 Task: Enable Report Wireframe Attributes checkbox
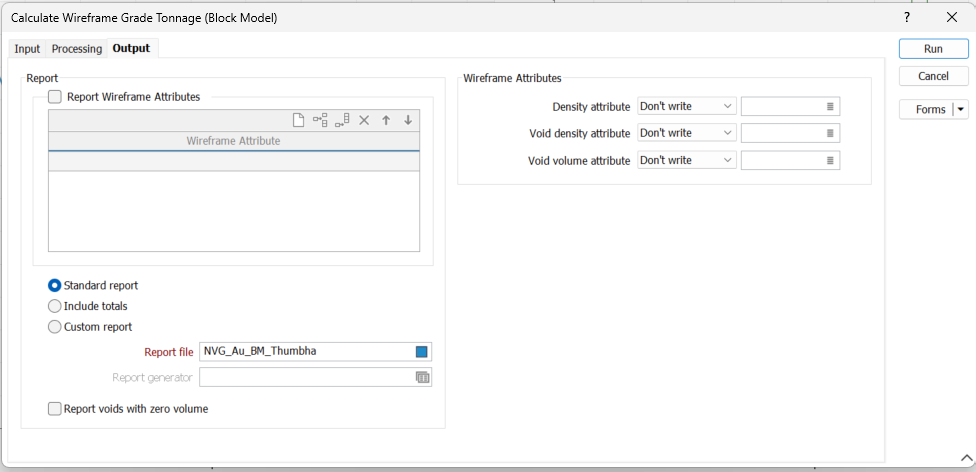[x=55, y=97]
